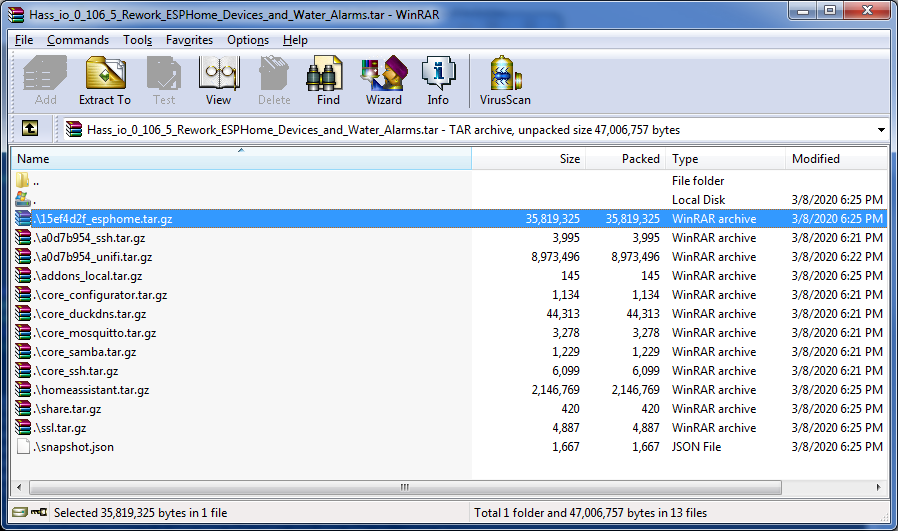Open the Tools menu
The image size is (898, 531).
137,40
